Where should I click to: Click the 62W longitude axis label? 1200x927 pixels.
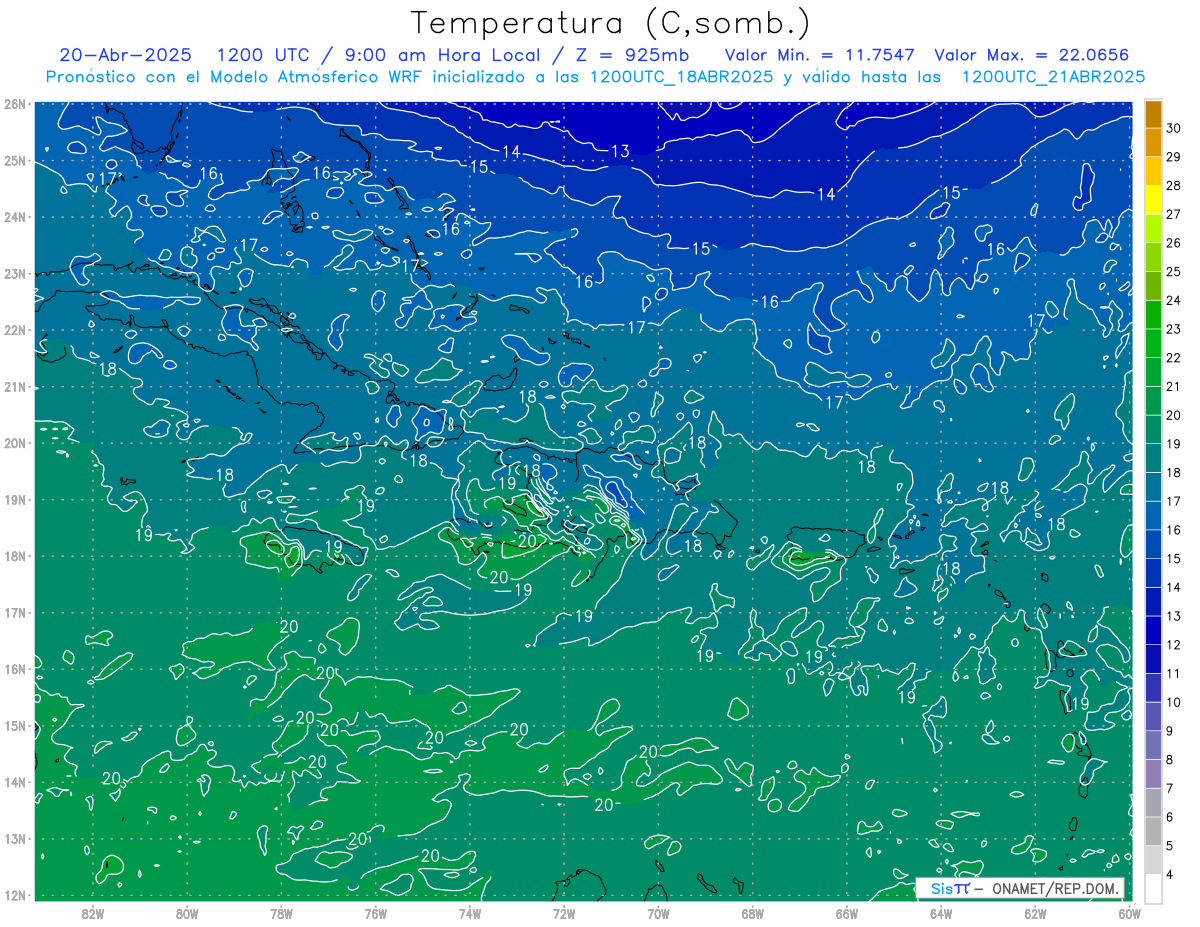tap(1035, 914)
